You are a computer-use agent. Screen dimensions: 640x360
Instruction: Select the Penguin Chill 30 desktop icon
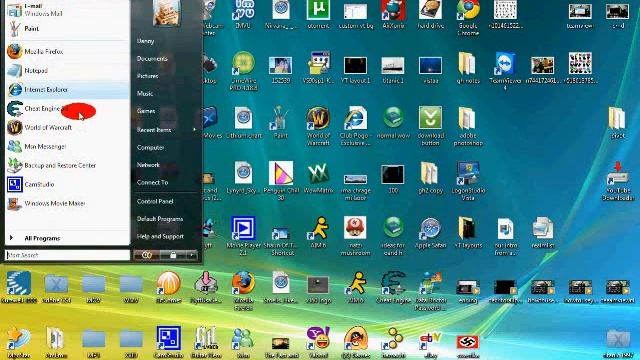(281, 180)
